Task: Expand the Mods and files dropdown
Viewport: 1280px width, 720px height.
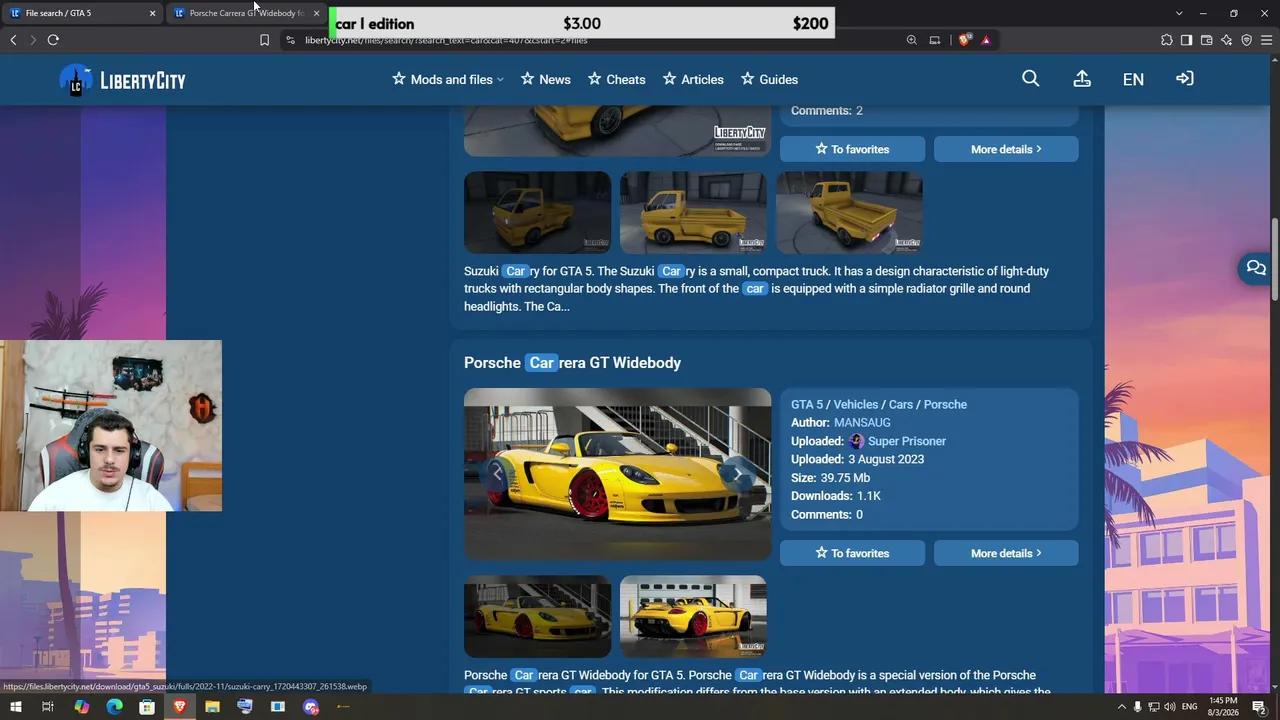Action: 448,80
